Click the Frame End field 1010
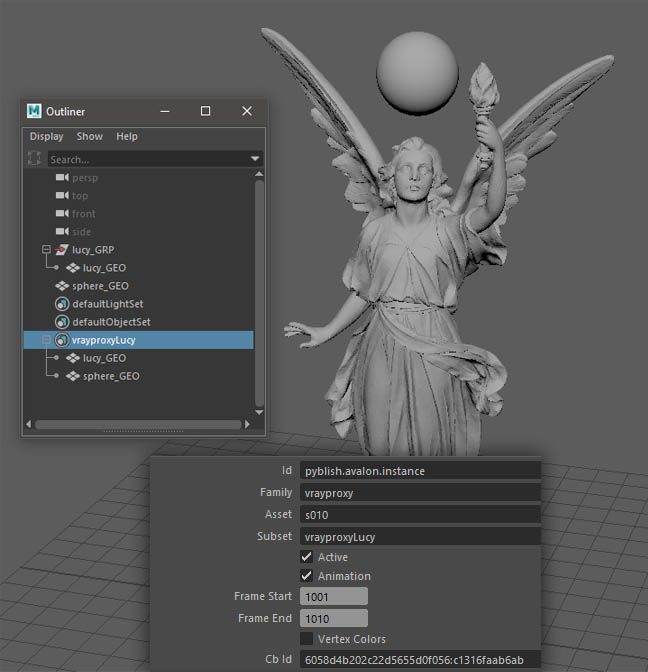The image size is (648, 672). point(334,618)
